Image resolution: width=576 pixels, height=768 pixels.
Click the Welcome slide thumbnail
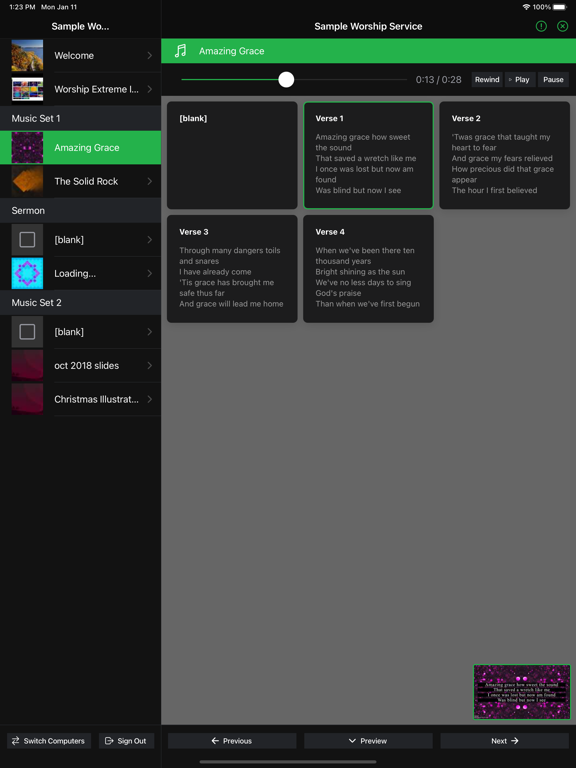pos(27,55)
